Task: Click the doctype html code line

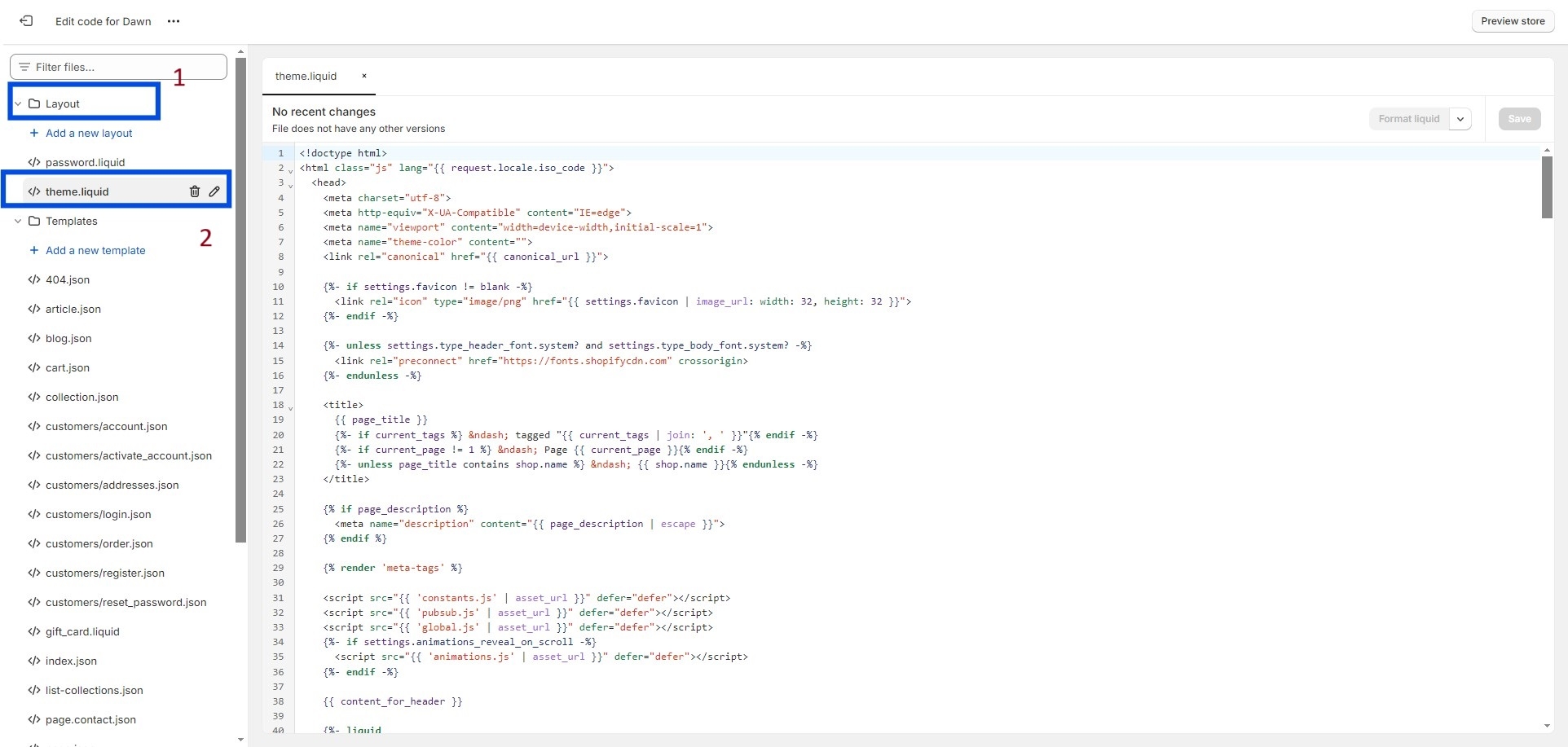Action: click(x=343, y=153)
